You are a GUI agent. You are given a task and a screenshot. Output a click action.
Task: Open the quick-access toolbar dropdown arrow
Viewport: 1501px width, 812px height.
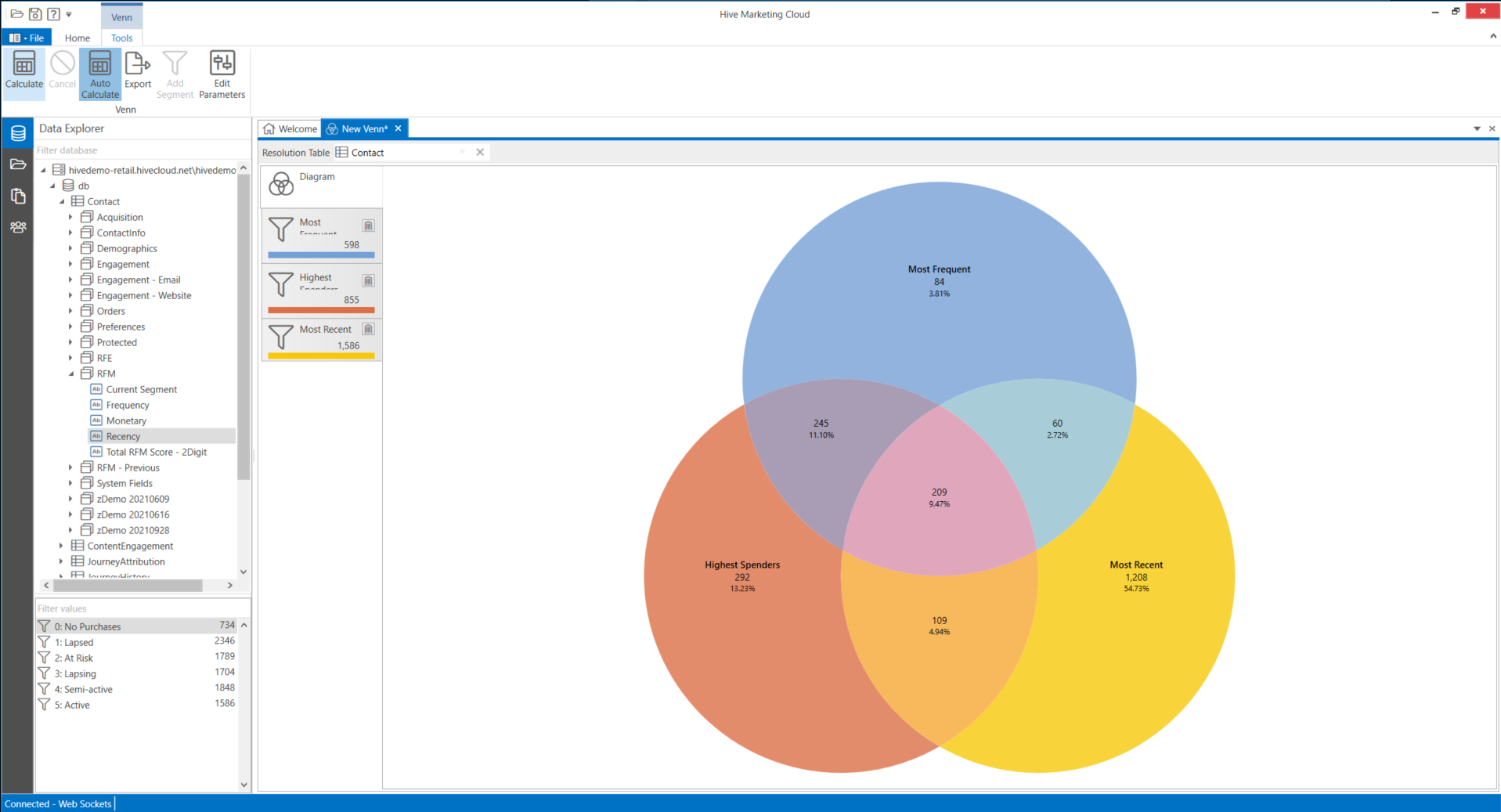(69, 14)
